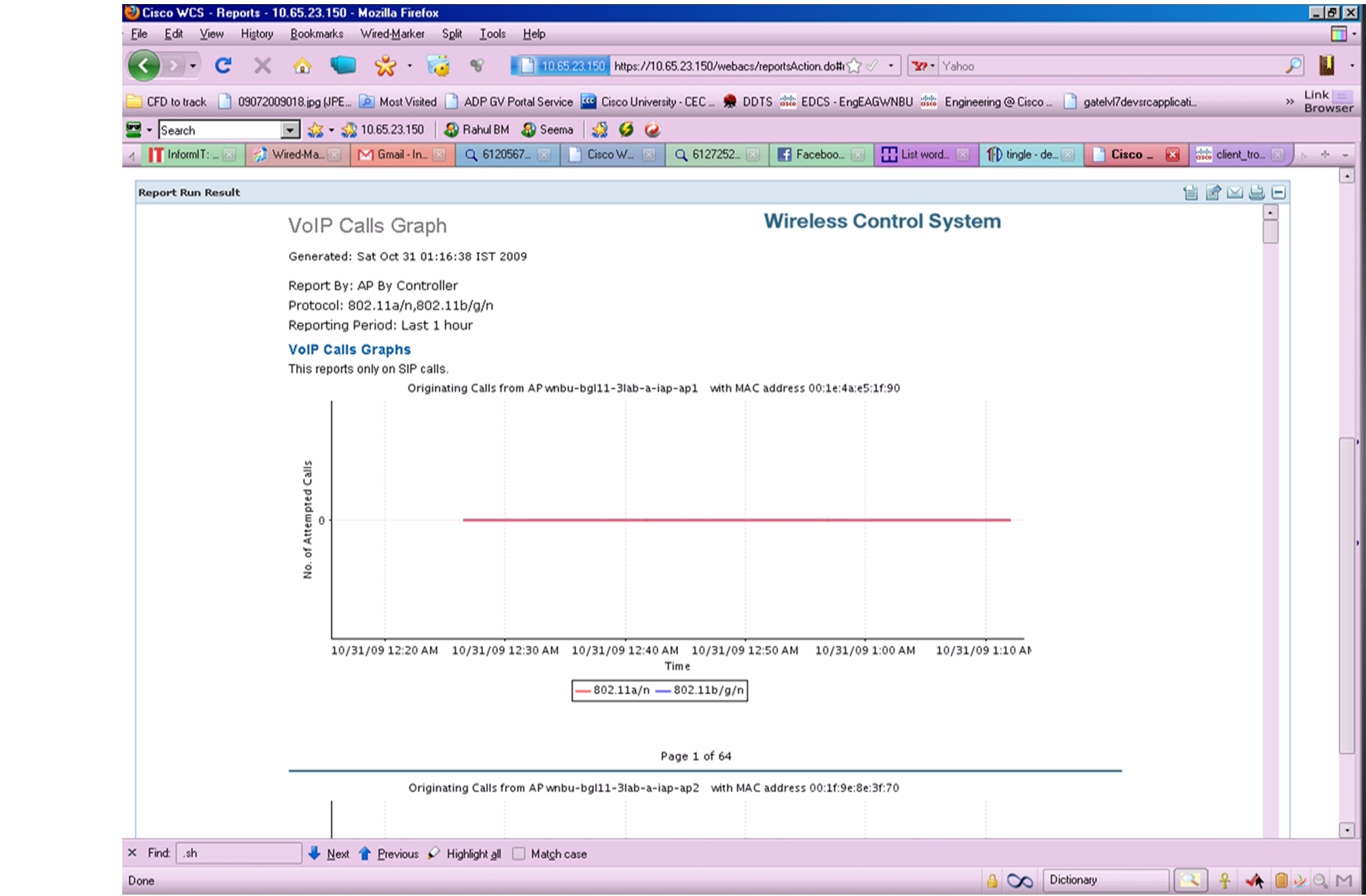Open the CFD to track bookmark folder
The width and height of the screenshot is (1366, 896).
click(x=167, y=101)
